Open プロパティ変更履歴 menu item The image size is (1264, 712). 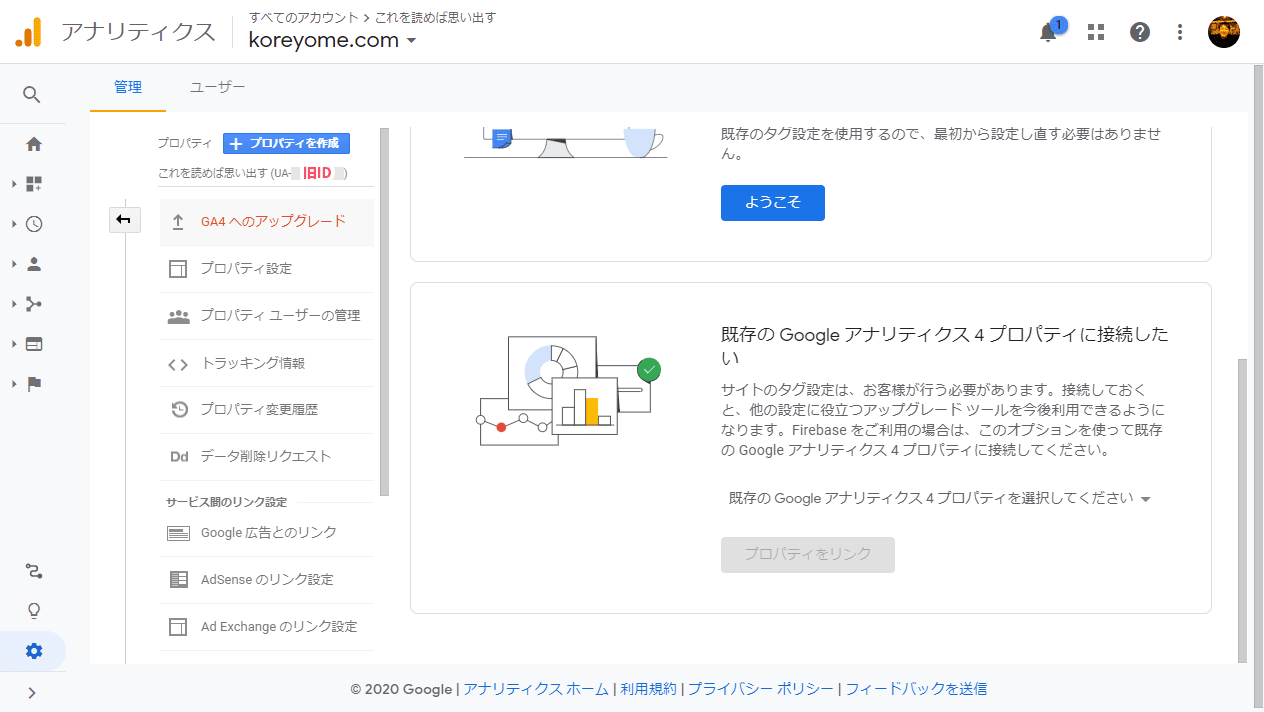point(267,409)
